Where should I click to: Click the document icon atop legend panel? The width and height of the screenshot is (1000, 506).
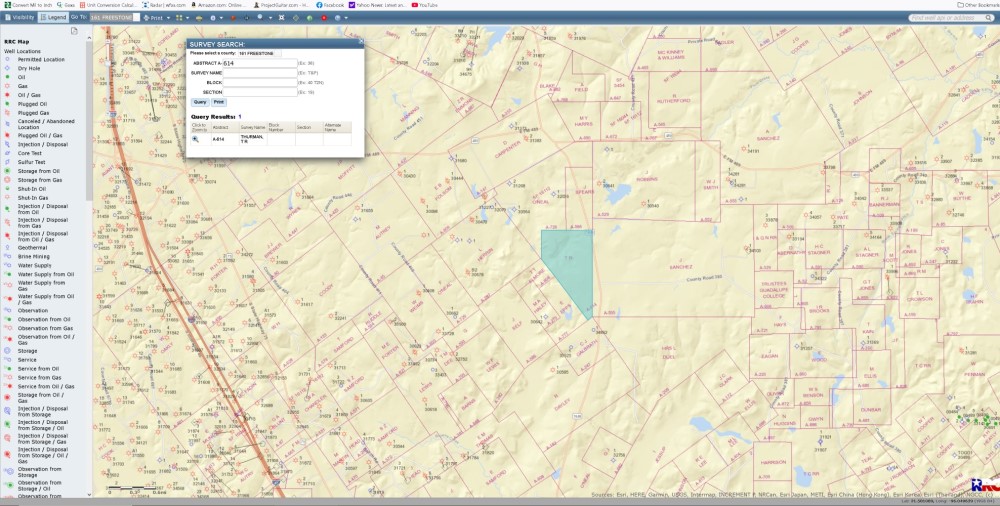tap(74, 31)
